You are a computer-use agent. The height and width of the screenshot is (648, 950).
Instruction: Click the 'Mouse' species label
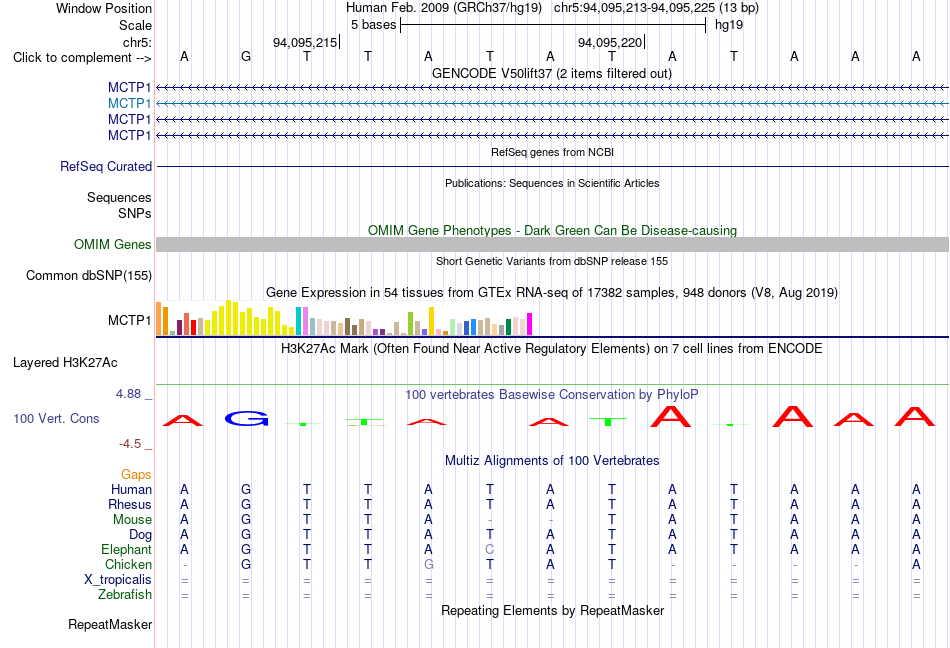132,520
